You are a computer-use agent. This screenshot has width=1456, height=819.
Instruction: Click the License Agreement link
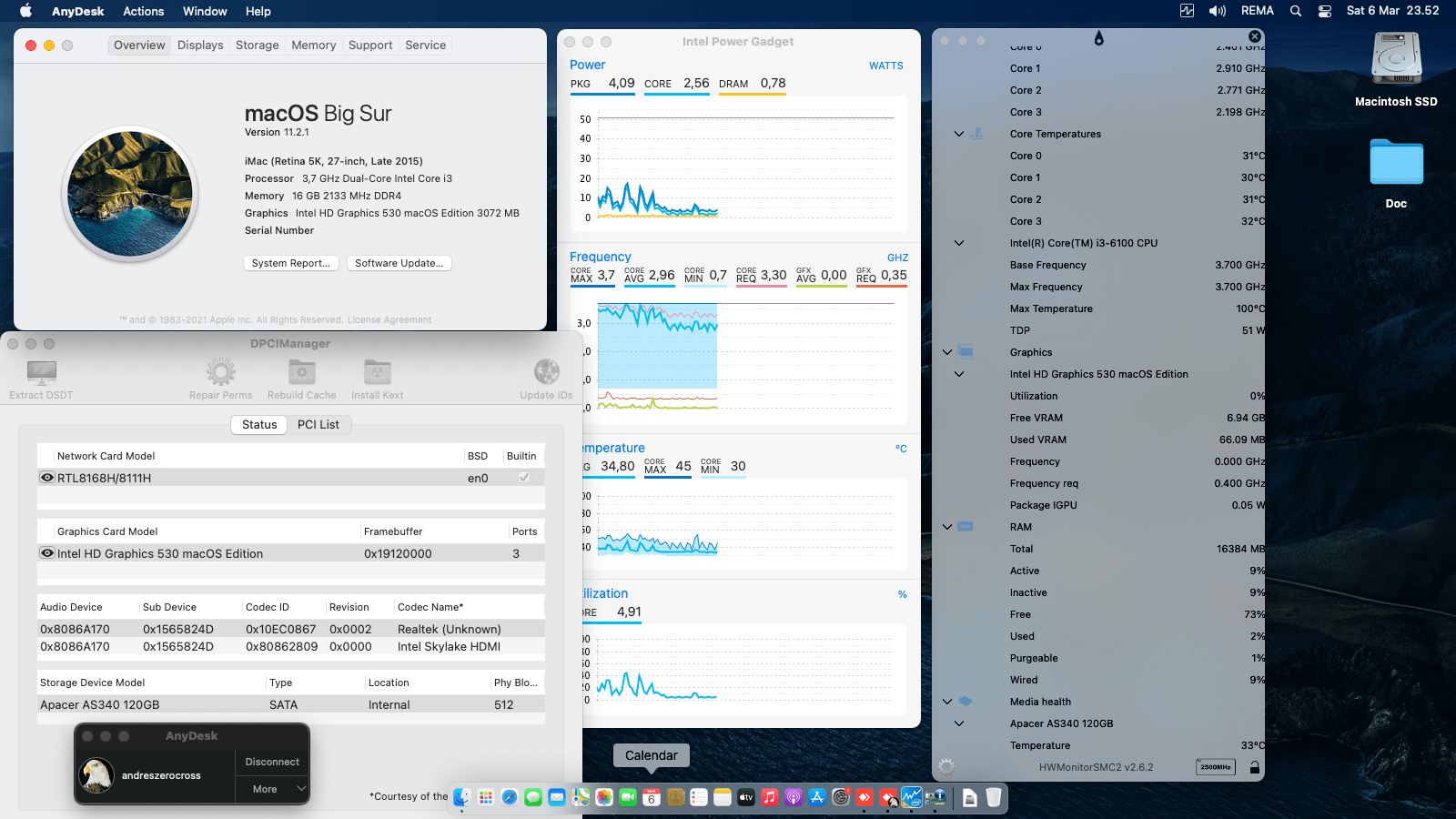point(389,319)
